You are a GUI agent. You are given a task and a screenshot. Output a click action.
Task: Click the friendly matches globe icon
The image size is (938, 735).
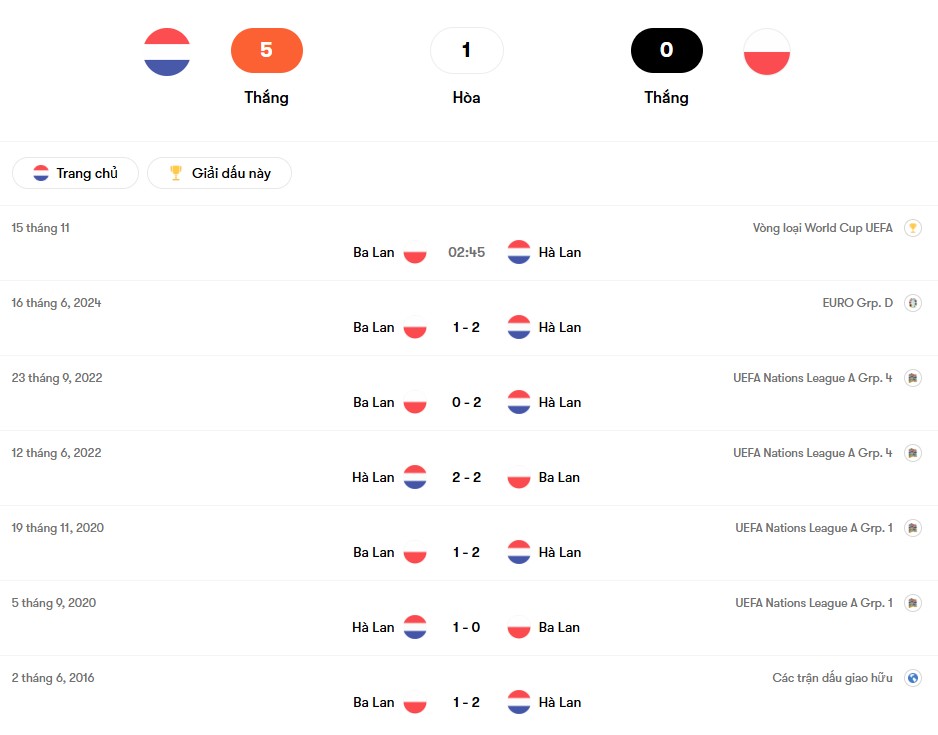912,678
